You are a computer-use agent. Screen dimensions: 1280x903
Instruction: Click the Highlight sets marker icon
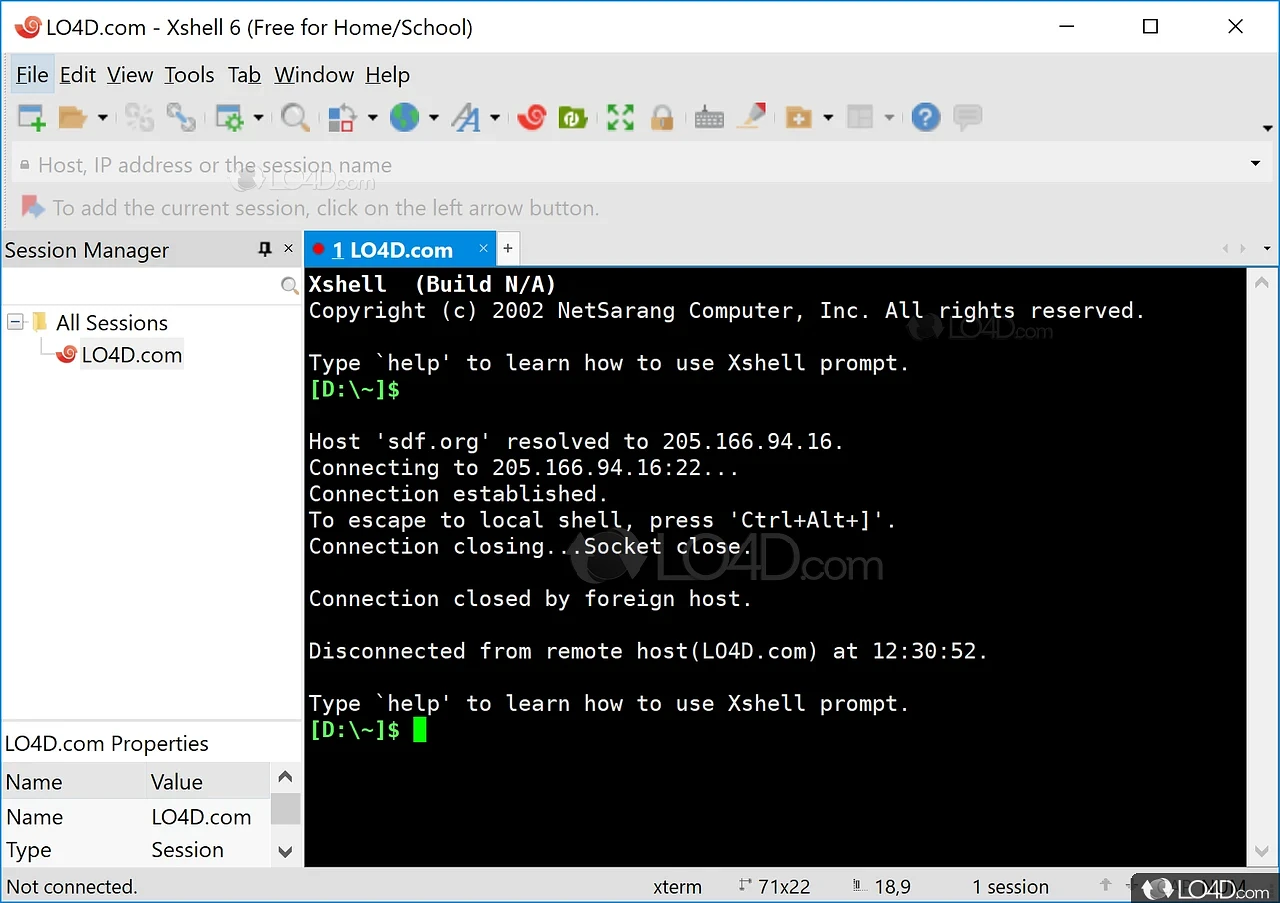tap(752, 118)
